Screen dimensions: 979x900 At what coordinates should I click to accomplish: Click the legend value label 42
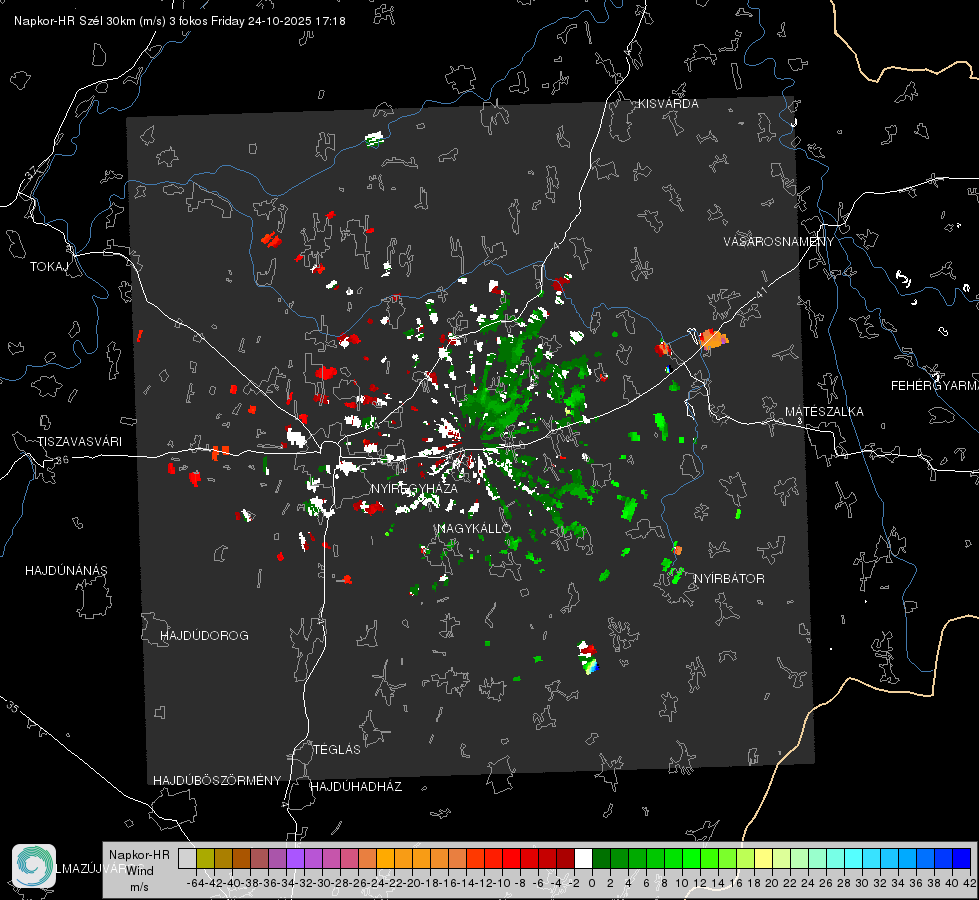point(970,883)
